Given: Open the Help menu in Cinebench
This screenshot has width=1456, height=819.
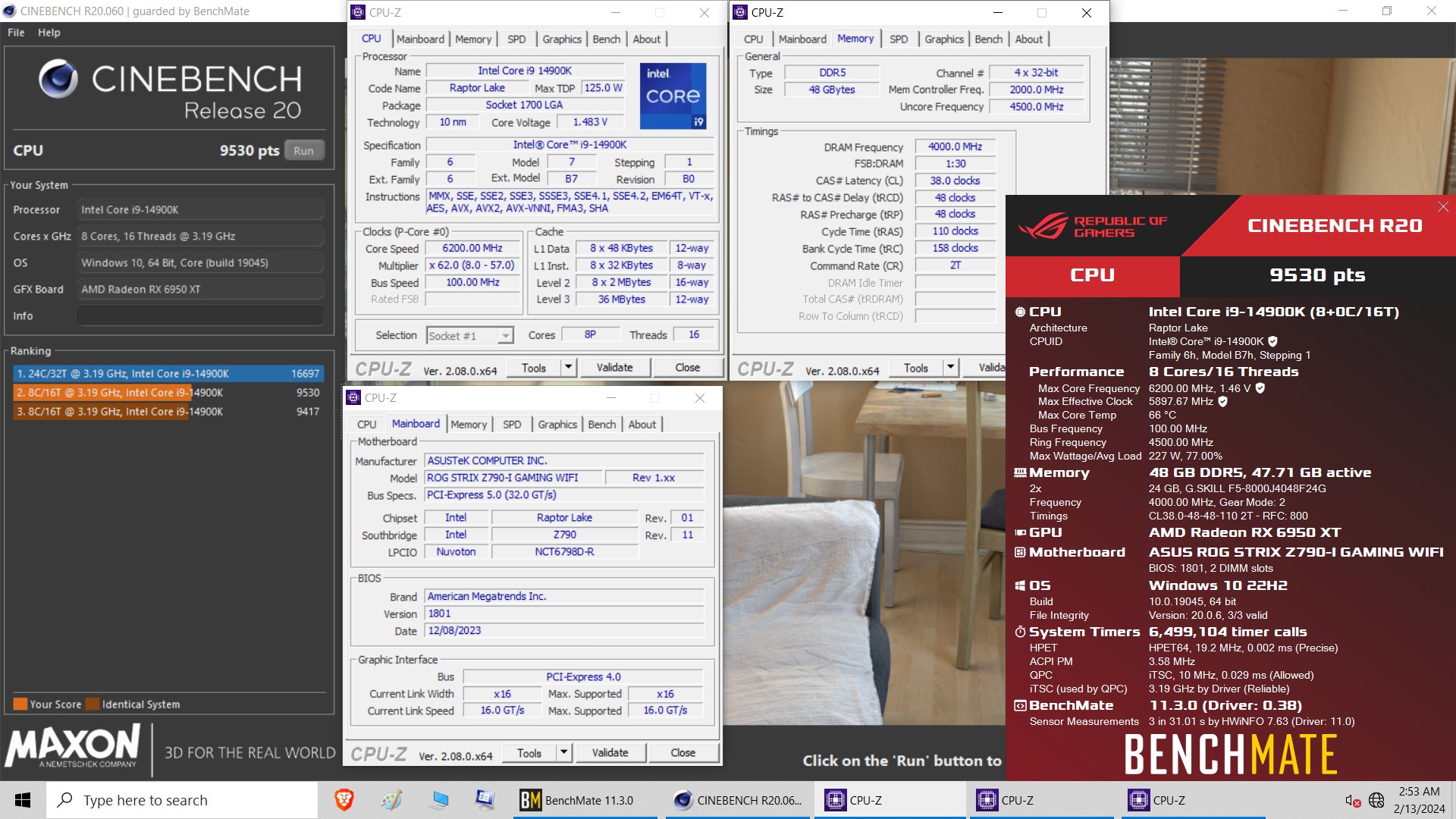Looking at the screenshot, I should pos(49,33).
